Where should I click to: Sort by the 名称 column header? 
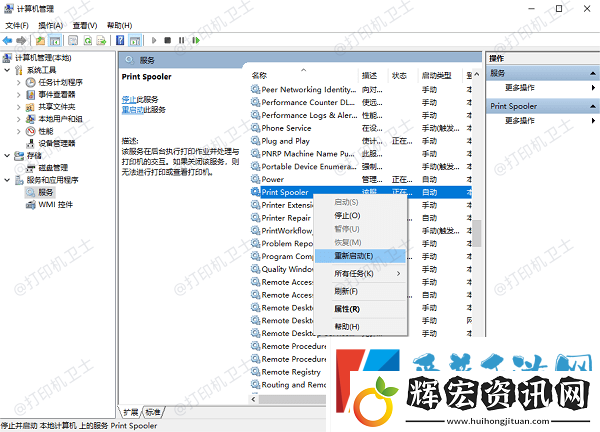tap(303, 75)
